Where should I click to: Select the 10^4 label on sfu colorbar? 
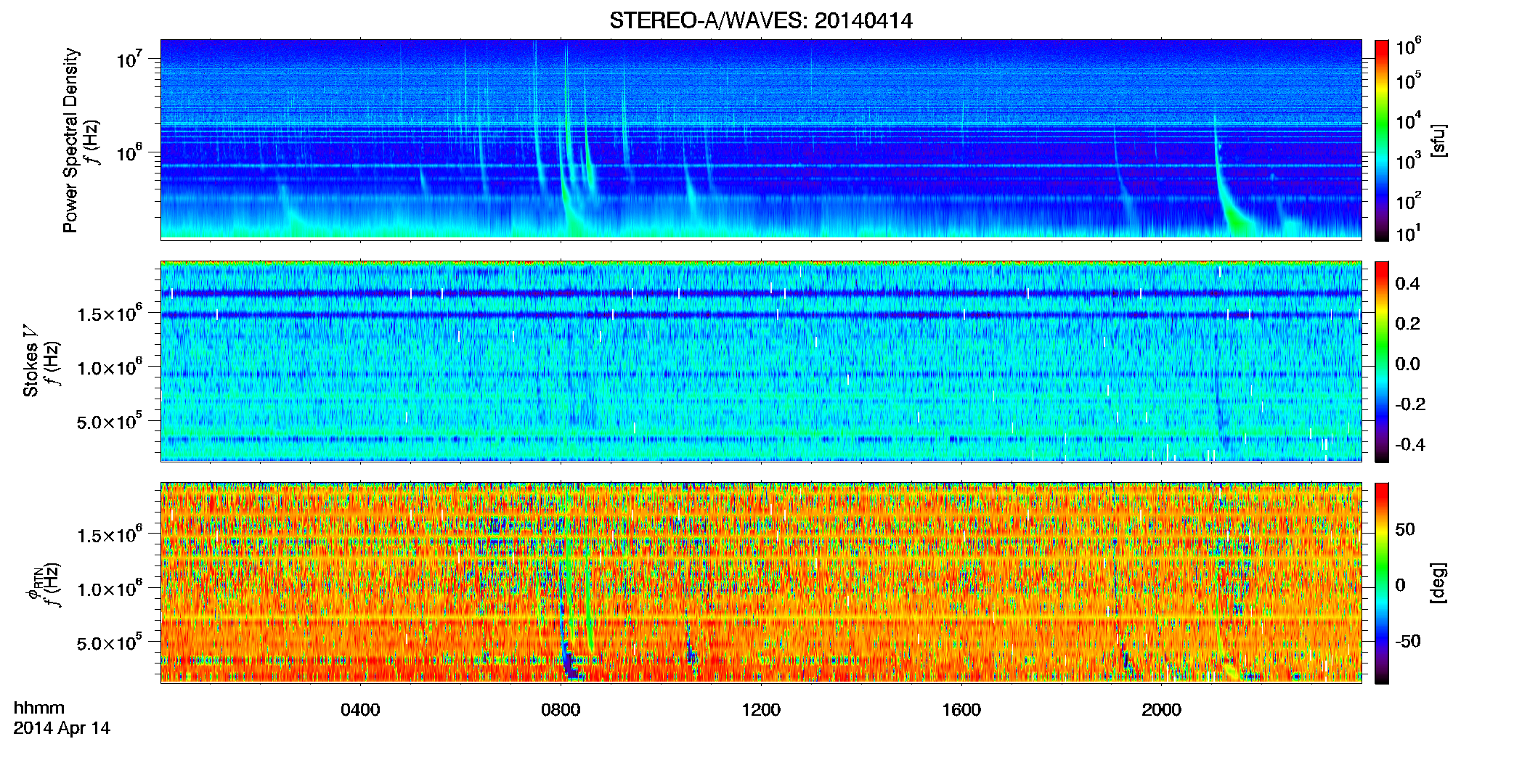tap(1409, 121)
